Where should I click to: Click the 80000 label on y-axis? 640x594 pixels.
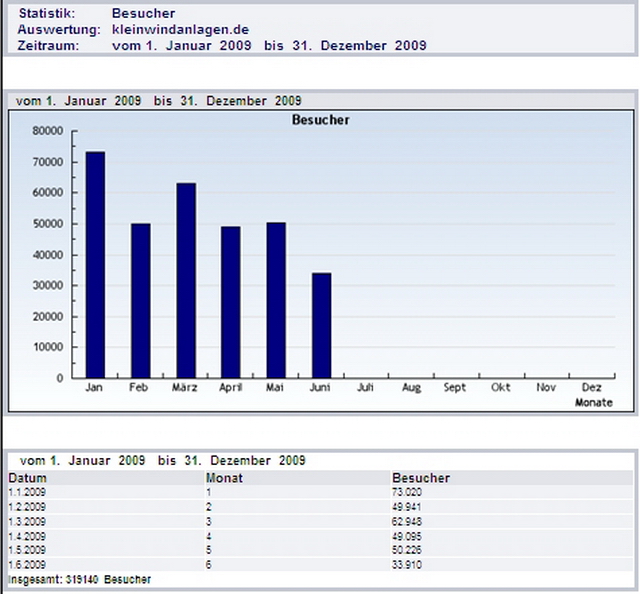[47, 131]
